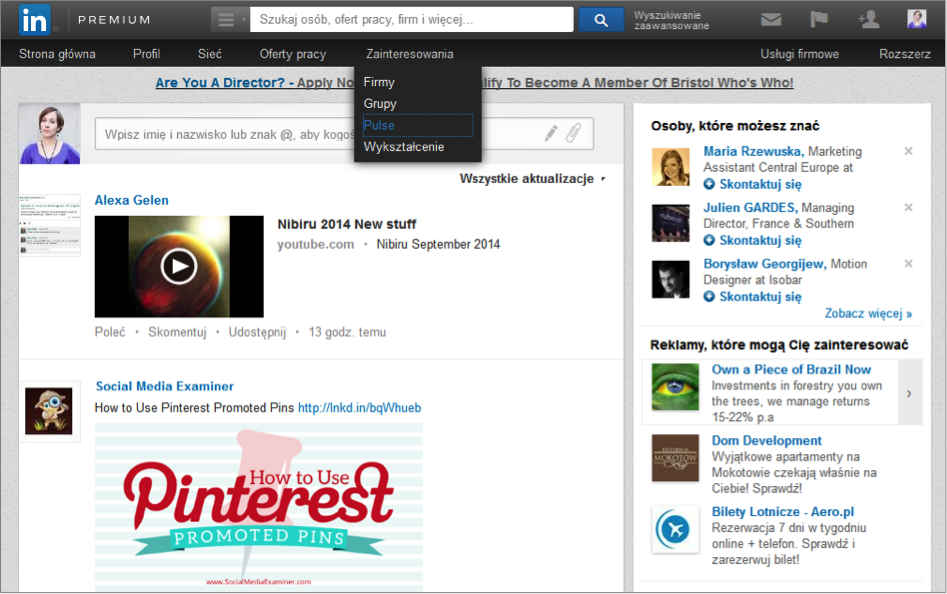Screen dimensions: 947x594
Task: Click the paperclip attach icon
Action: pyautogui.click(x=573, y=133)
